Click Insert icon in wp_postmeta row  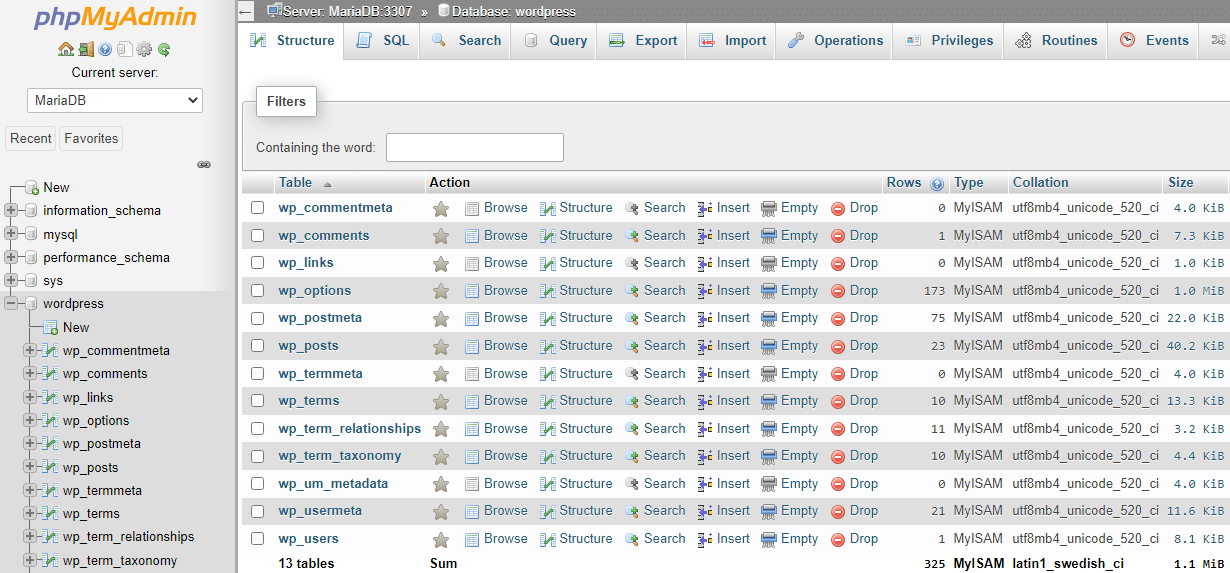(705, 318)
